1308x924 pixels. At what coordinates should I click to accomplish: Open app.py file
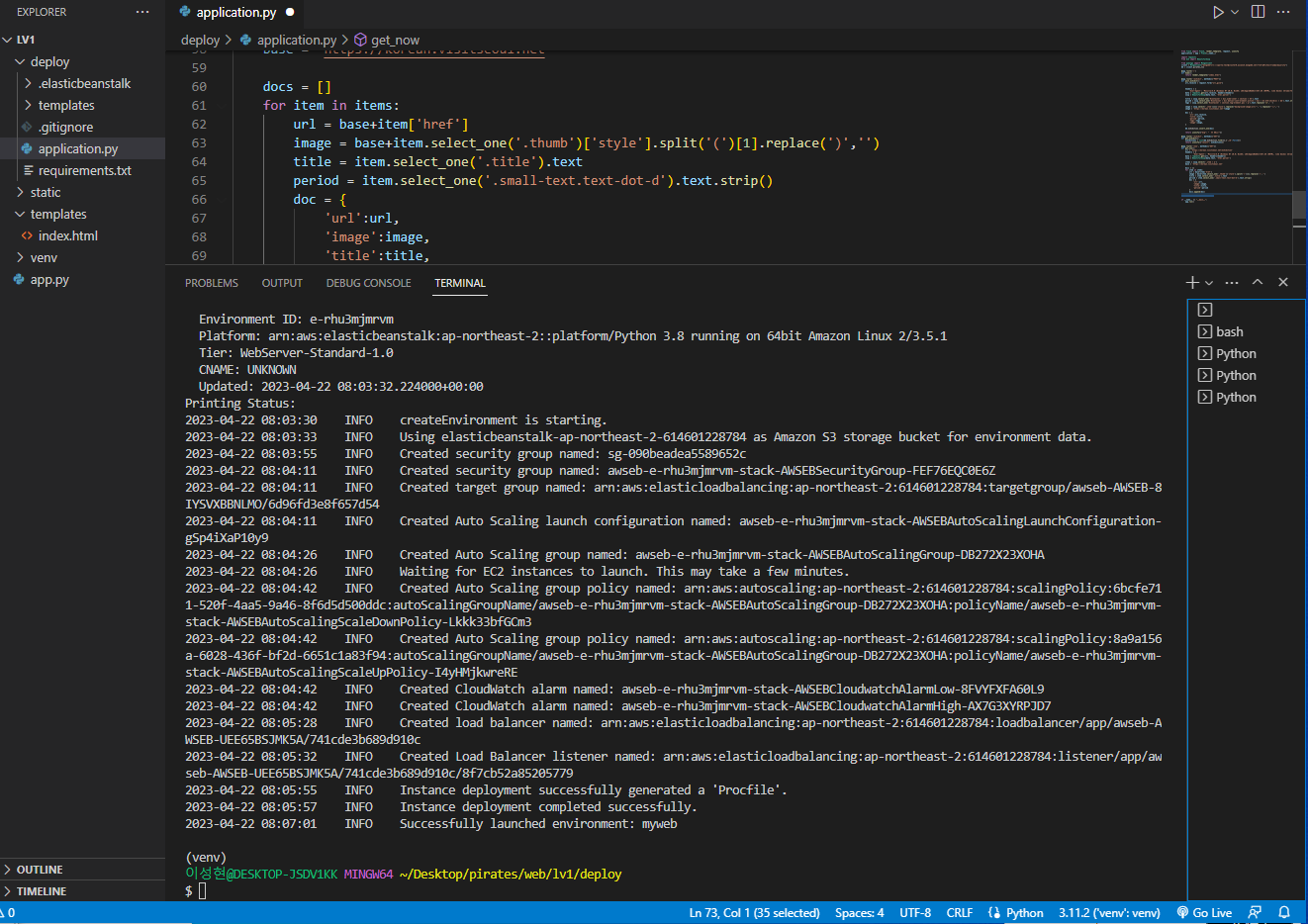(82, 279)
